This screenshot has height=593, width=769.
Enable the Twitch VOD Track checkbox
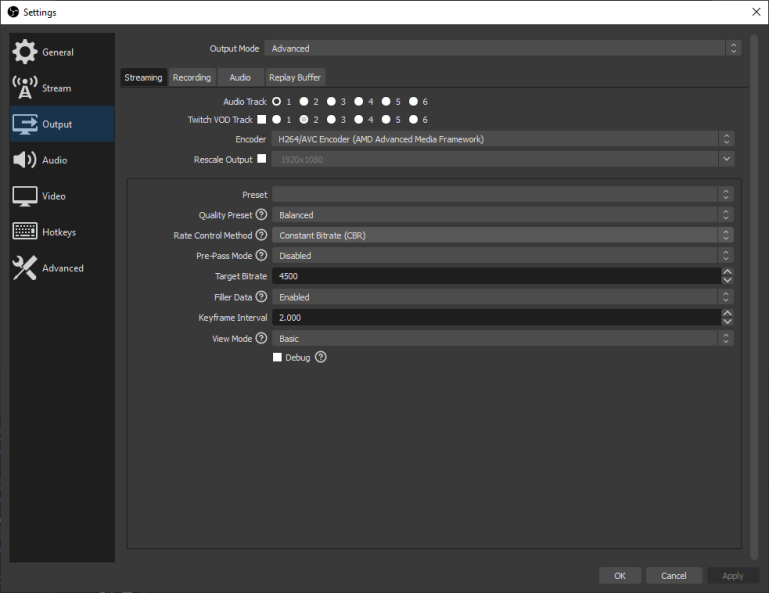click(x=262, y=120)
